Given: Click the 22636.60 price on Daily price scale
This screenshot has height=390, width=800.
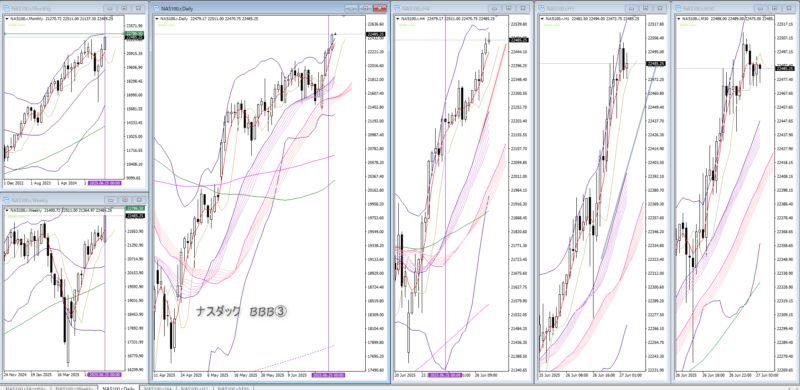Looking at the screenshot, I should [376, 24].
